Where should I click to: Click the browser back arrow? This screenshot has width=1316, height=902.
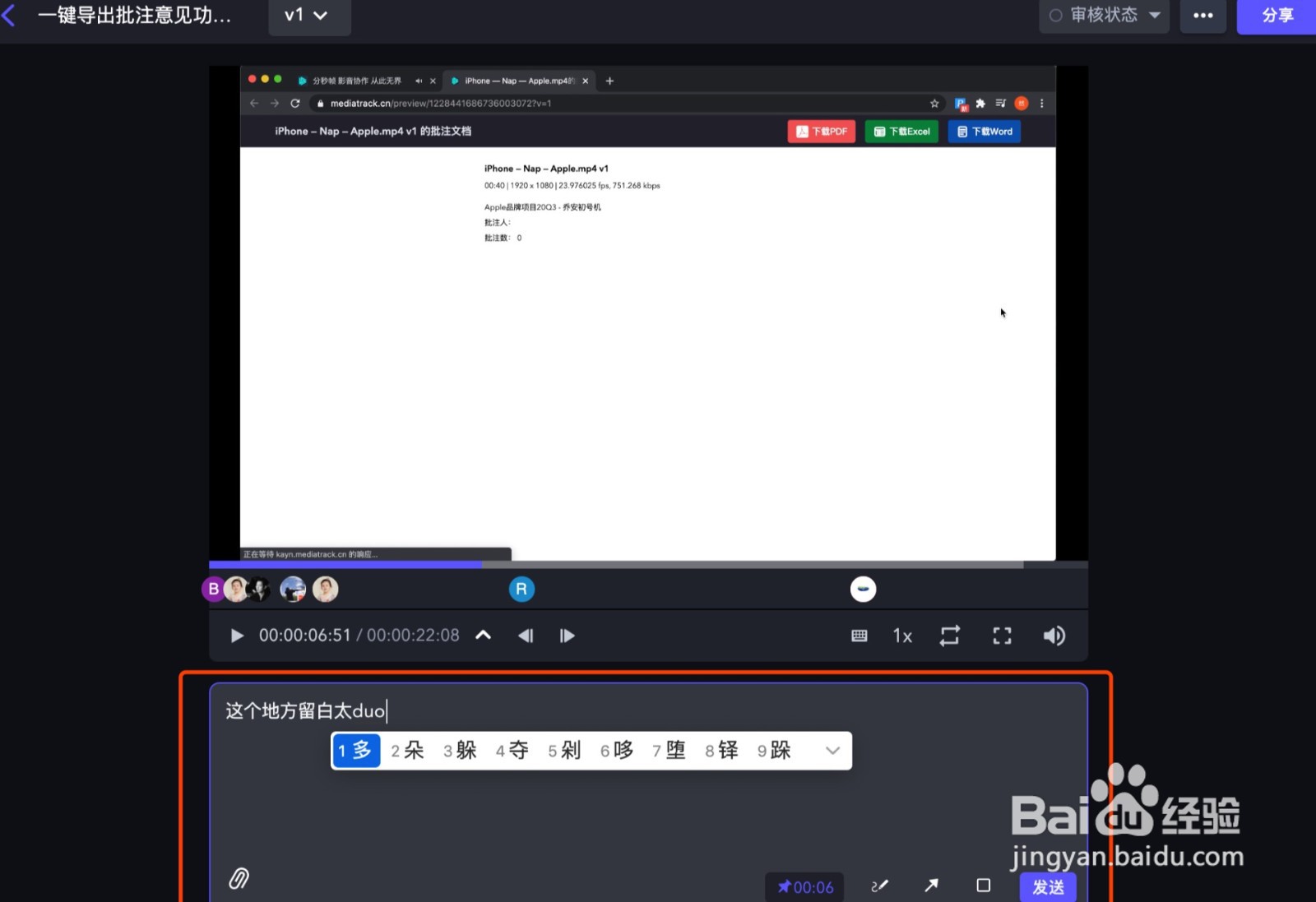pyautogui.click(x=254, y=104)
